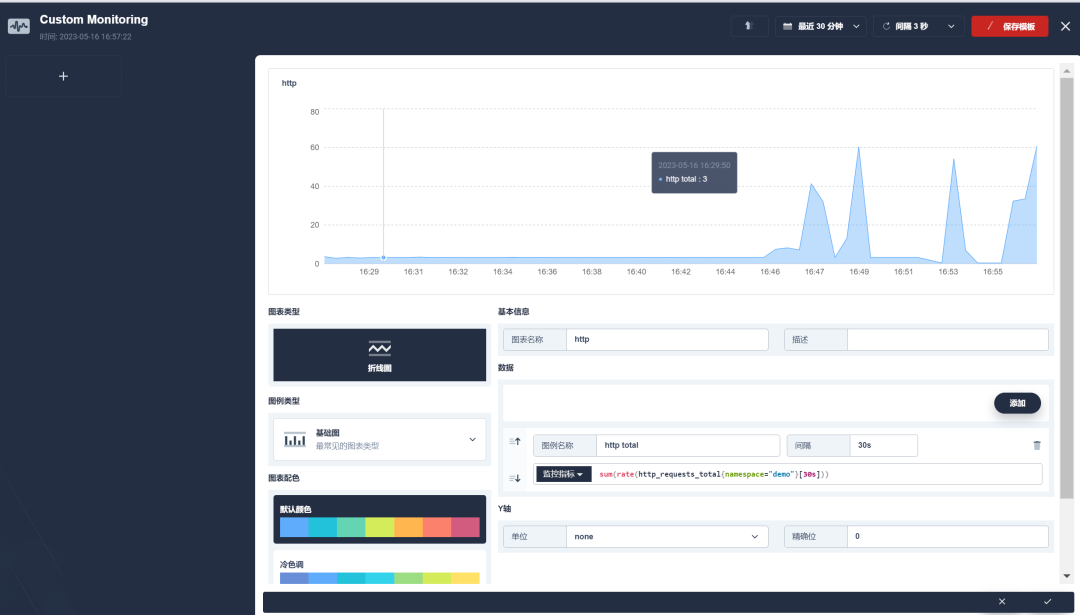Open the 监控指标 metric dropdown
This screenshot has width=1080, height=615.
click(563, 474)
